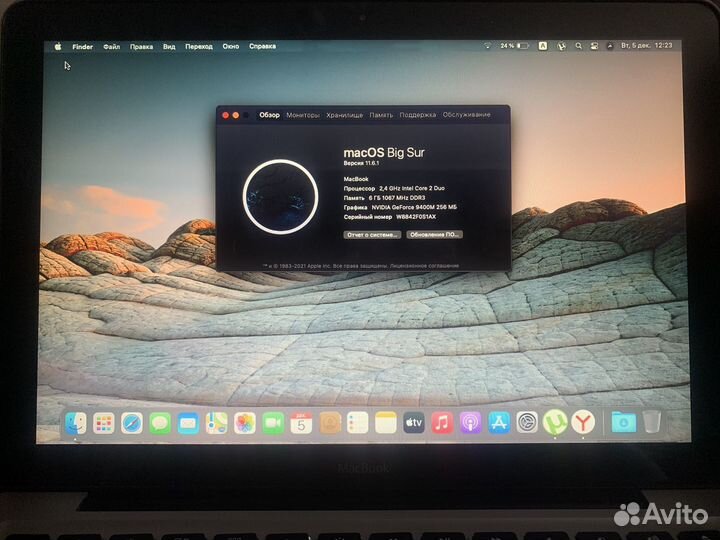Open the Finder menu
This screenshot has width=720, height=540.
[83, 47]
